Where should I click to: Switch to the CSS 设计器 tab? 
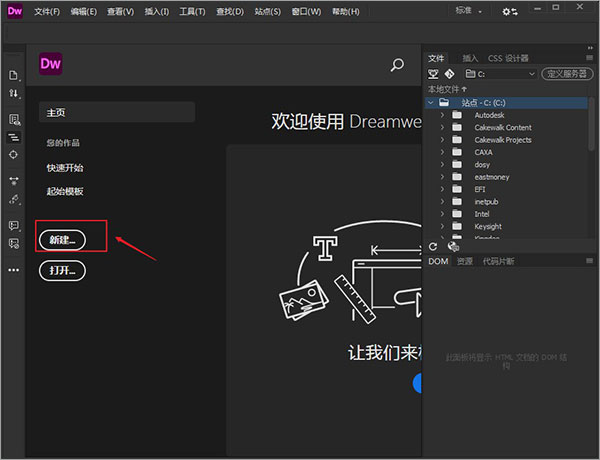click(x=508, y=58)
